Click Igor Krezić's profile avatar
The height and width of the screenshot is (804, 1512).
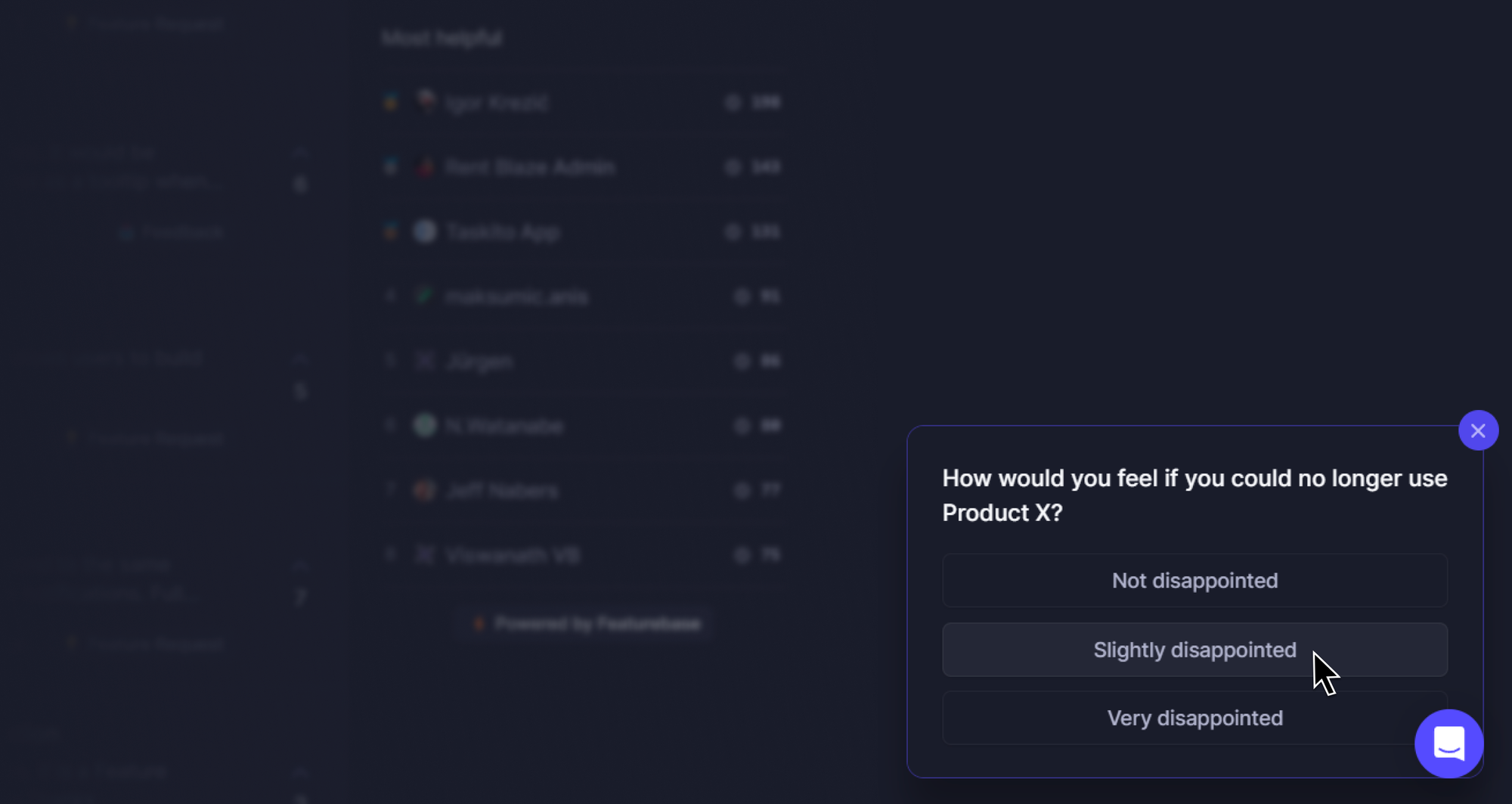coord(425,102)
